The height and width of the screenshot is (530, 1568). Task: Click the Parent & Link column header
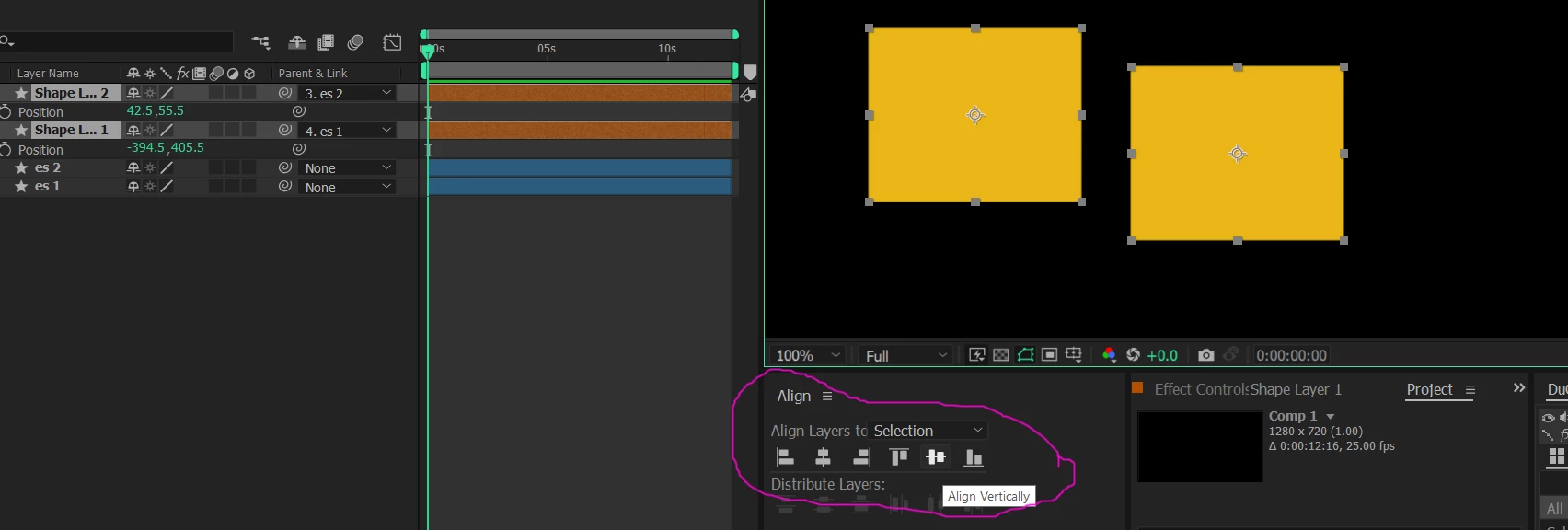(x=313, y=73)
